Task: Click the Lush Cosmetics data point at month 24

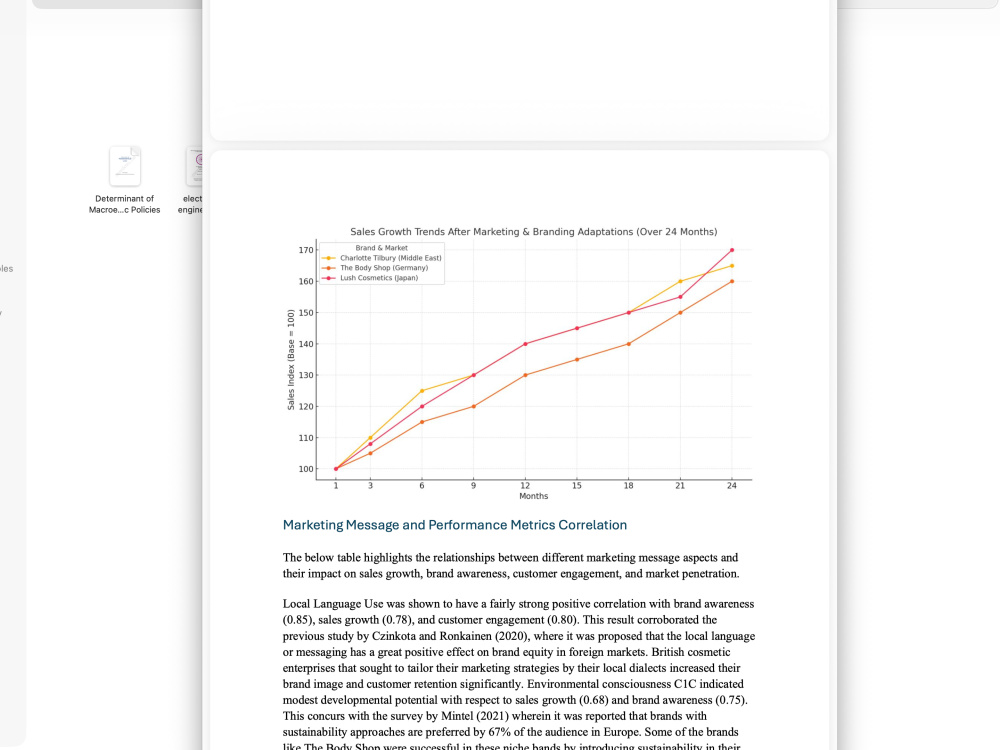Action: click(732, 250)
